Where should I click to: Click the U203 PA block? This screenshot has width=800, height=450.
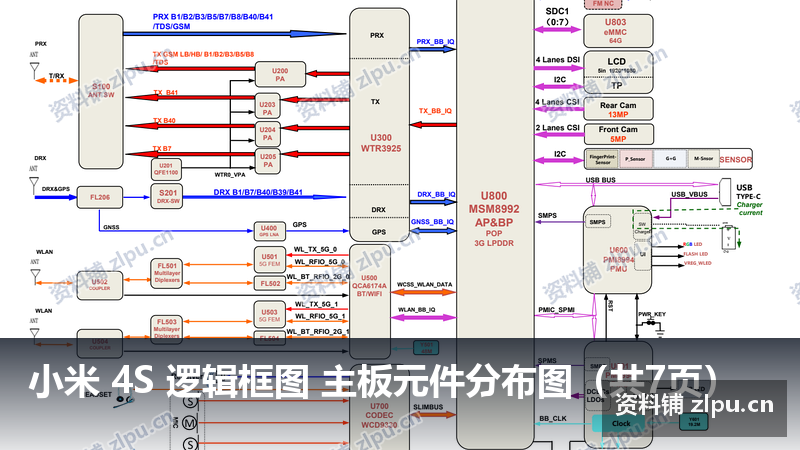coord(267,107)
